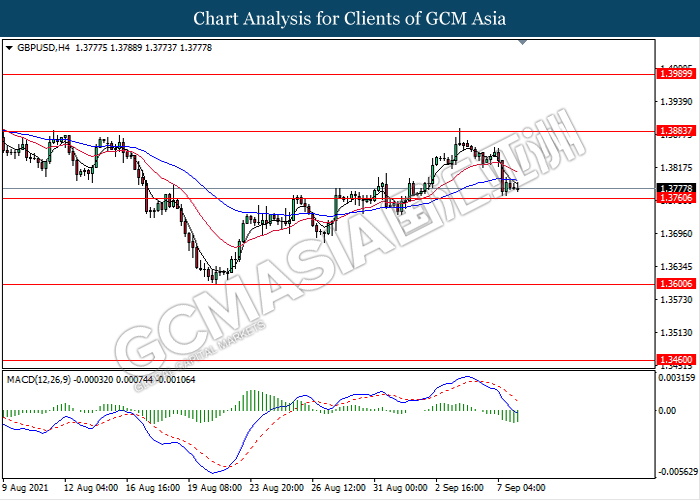The height and width of the screenshot is (500, 700).
Task: Click the 26 Aug 12:00 time label
Action: coord(338,488)
